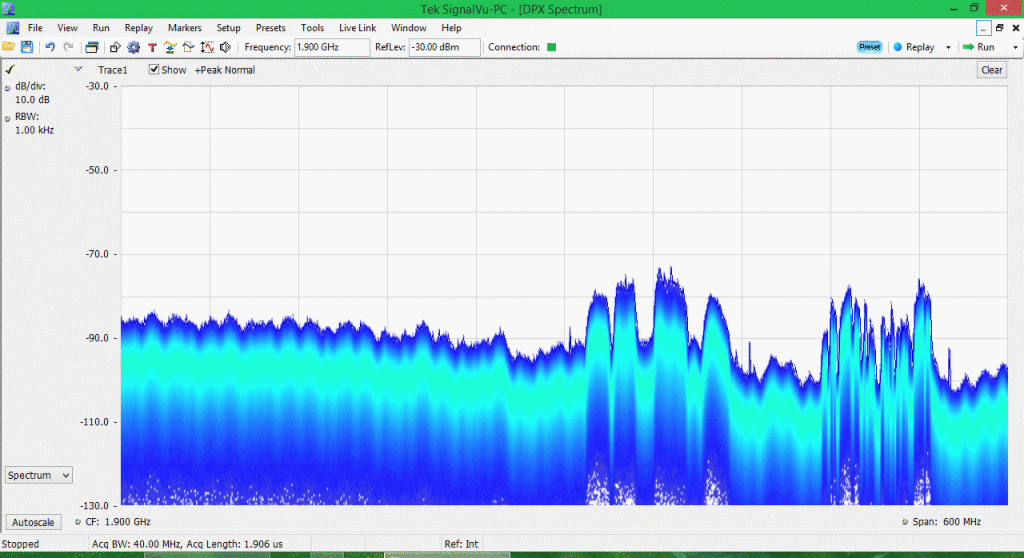Click the Clear button
The height and width of the screenshot is (558, 1024).
(991, 70)
